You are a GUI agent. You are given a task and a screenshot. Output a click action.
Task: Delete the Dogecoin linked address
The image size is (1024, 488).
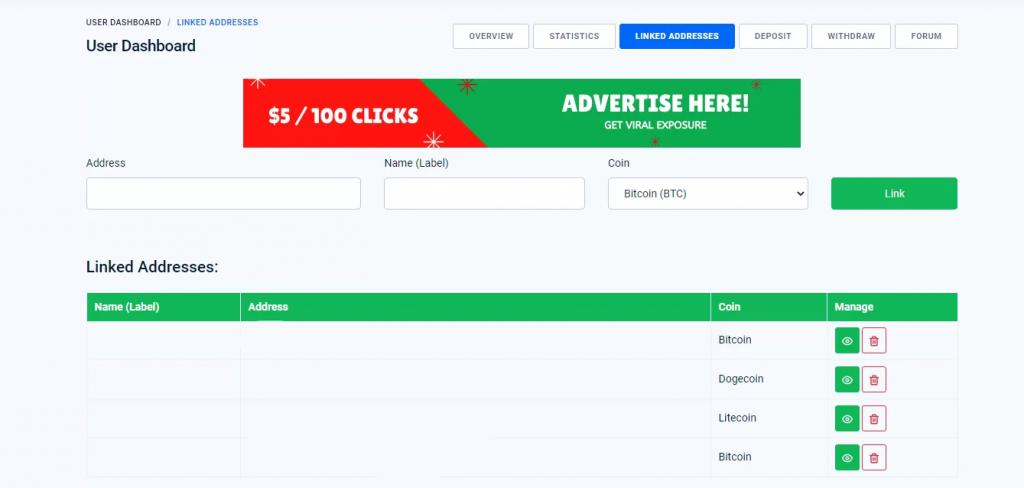[x=874, y=380]
